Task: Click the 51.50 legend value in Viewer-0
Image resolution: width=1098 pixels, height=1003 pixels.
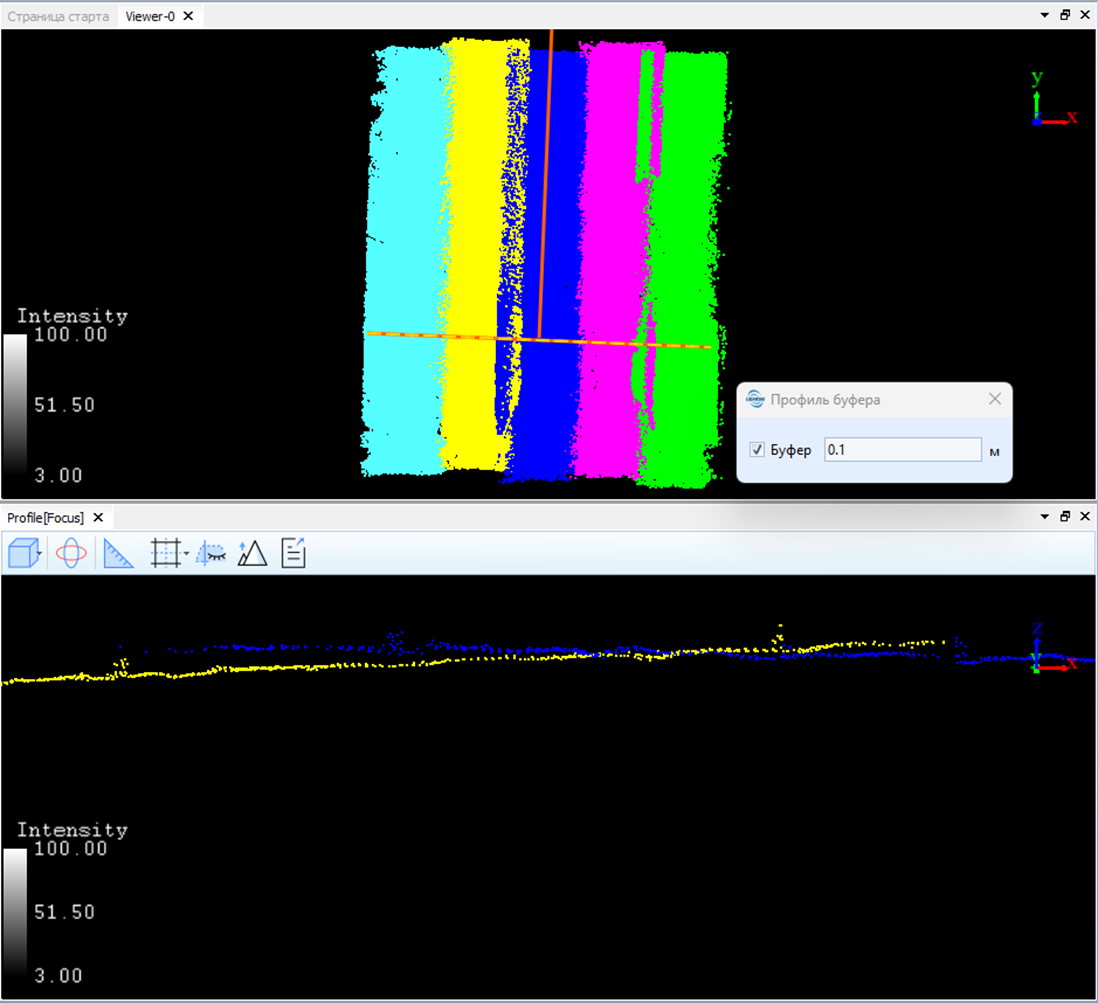Action: [x=64, y=405]
